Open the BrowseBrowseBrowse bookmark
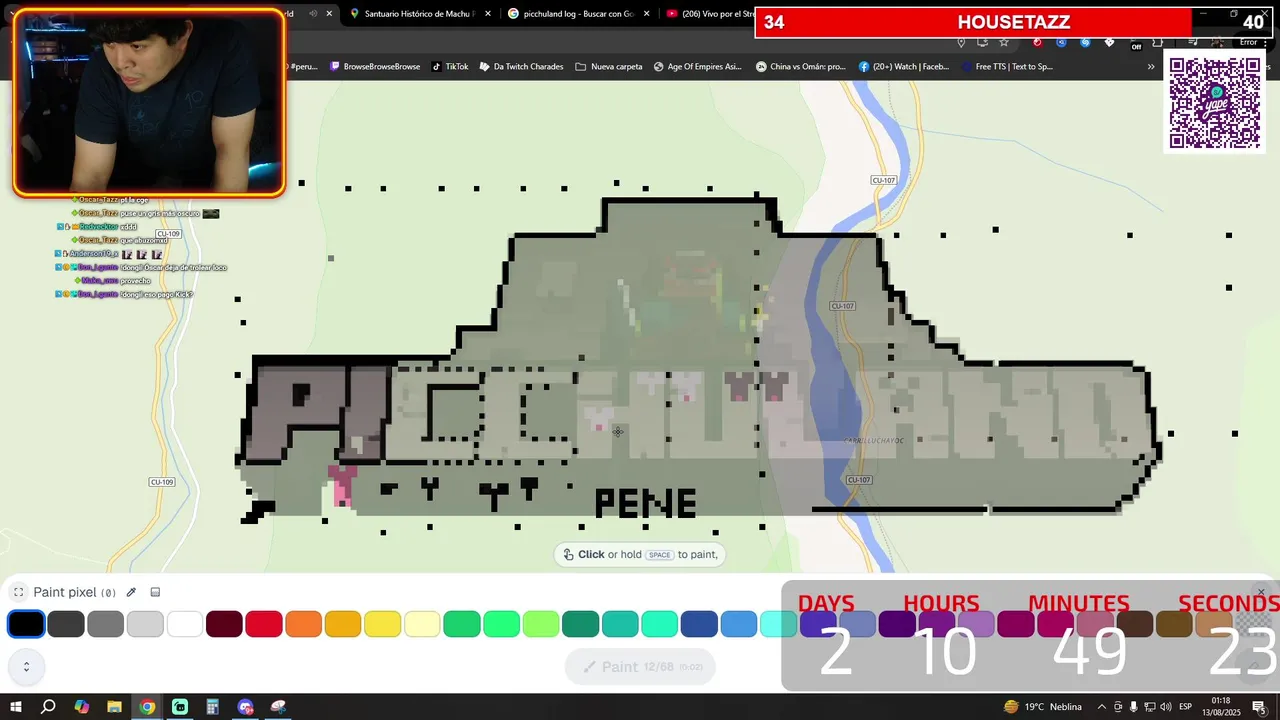 point(375,67)
